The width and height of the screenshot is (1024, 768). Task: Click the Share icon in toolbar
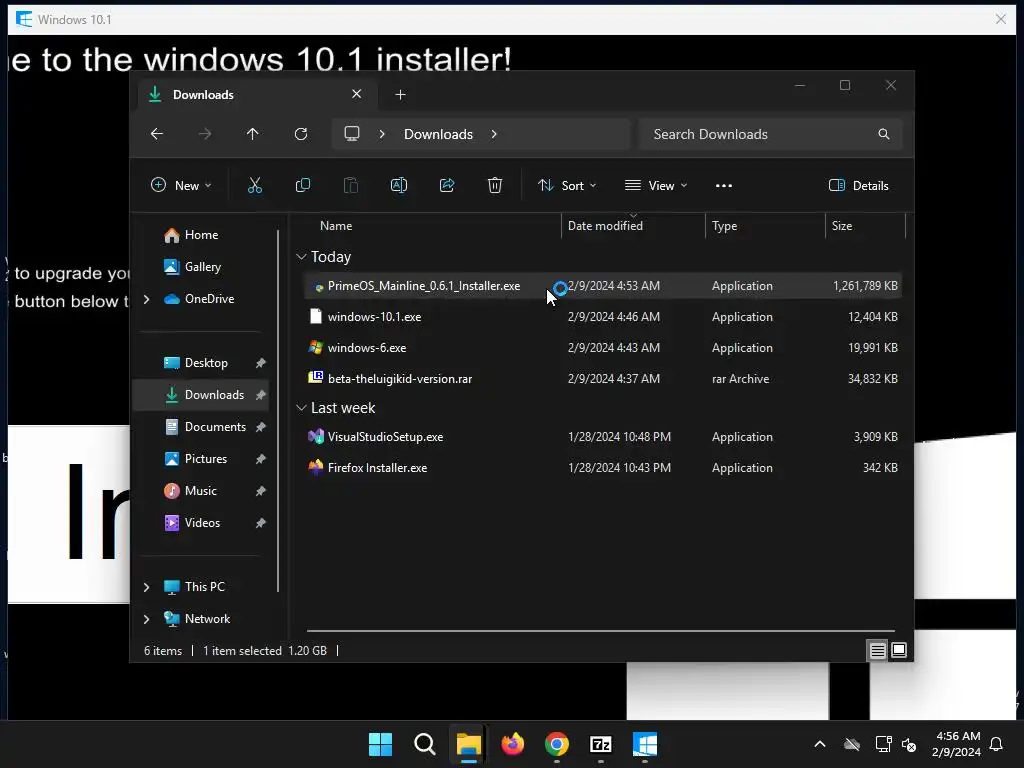point(447,185)
